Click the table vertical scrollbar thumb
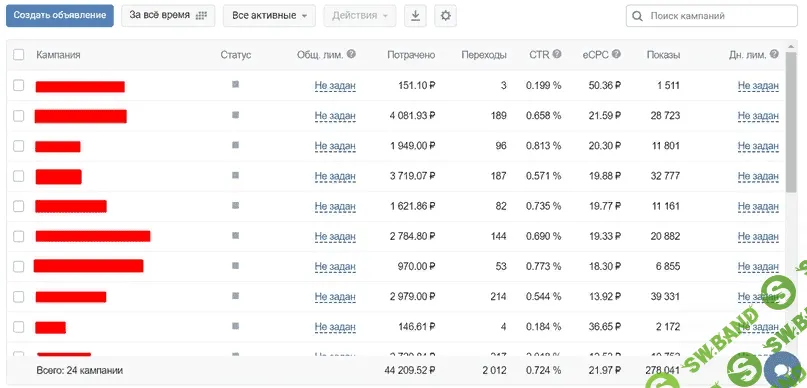Screen dimensions: 807x388 click(791, 121)
